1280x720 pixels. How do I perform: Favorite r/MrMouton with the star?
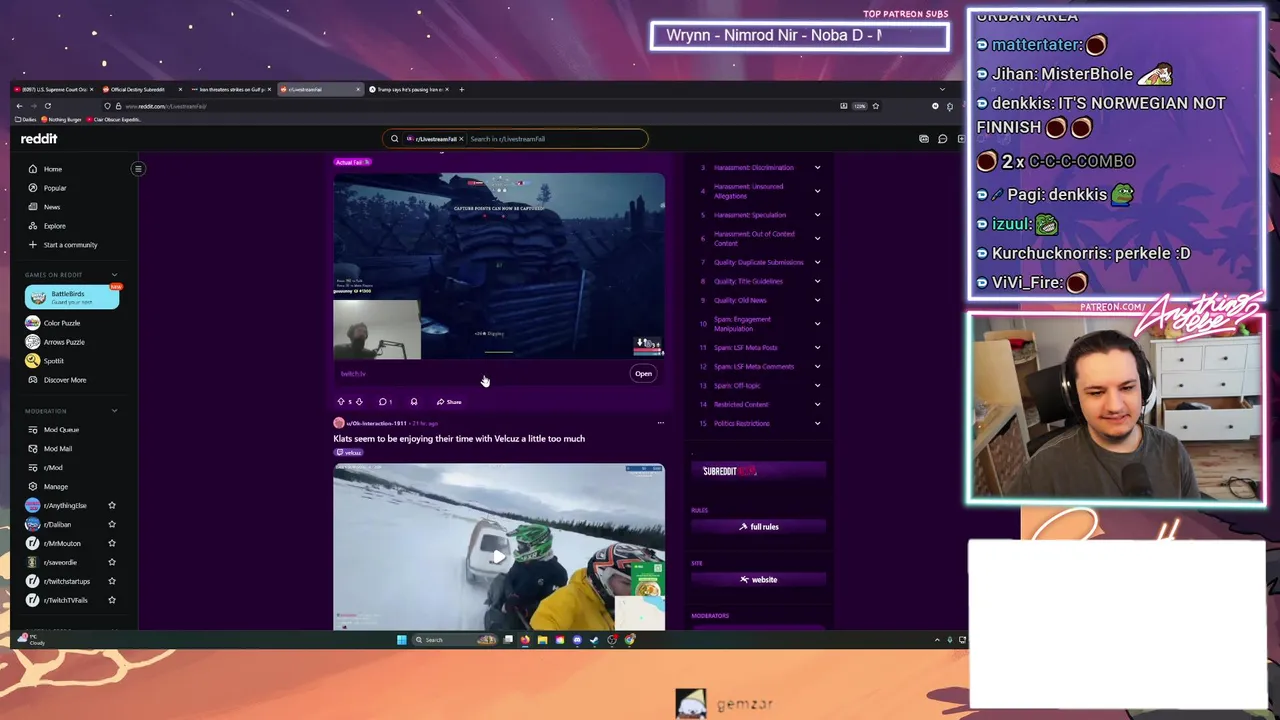(x=112, y=543)
